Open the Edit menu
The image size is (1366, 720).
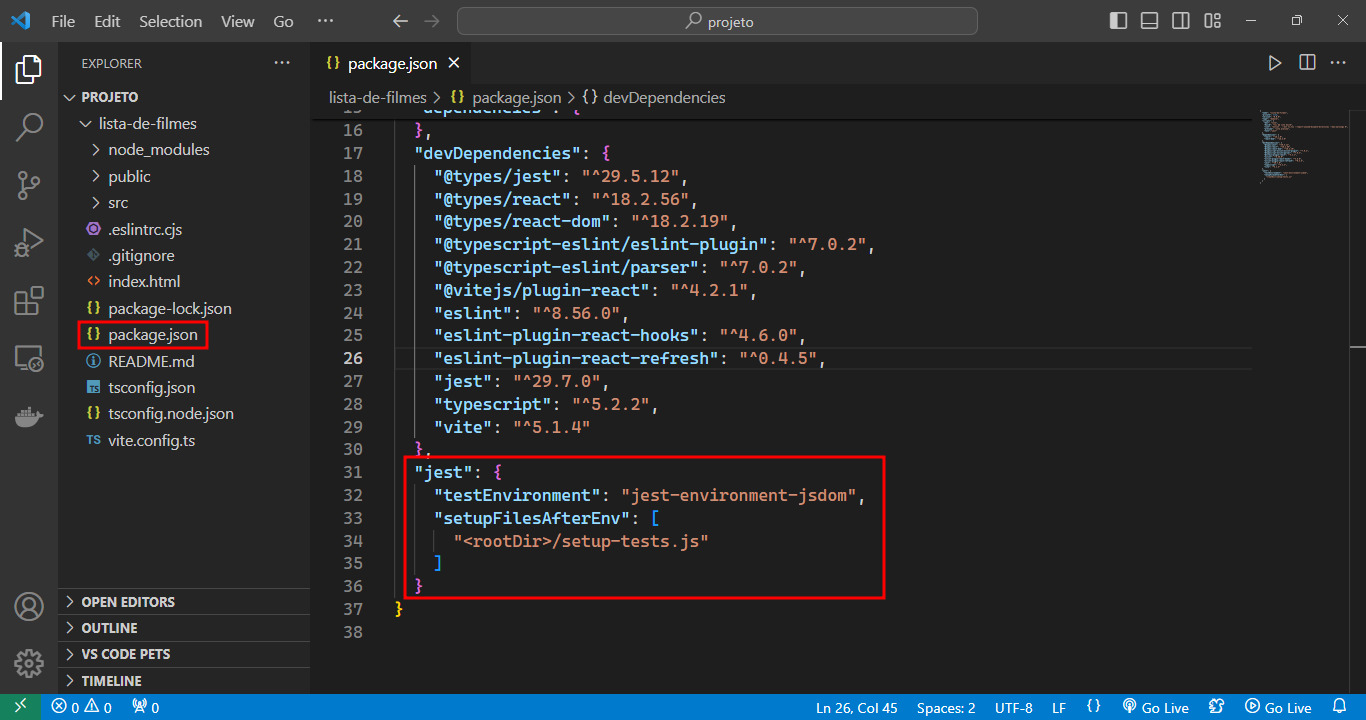[x=107, y=21]
